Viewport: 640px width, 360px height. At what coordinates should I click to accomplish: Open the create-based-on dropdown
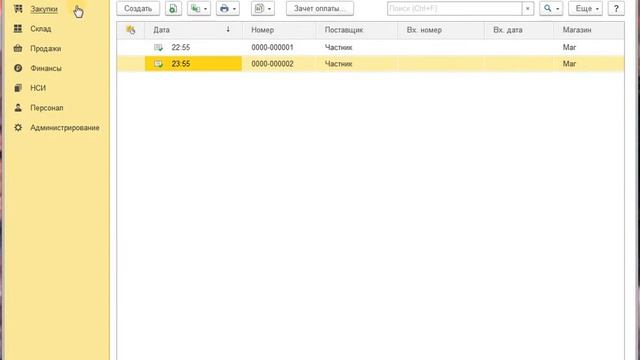(199, 9)
